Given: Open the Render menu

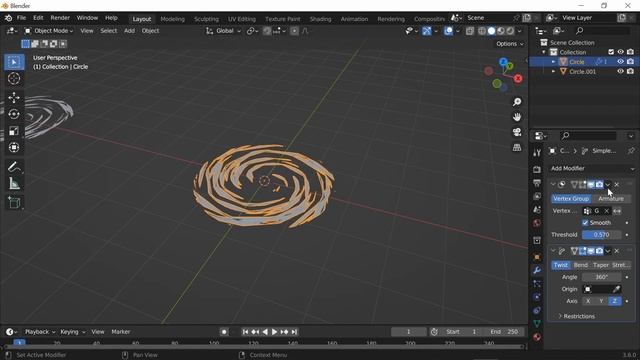Looking at the screenshot, I should [x=60, y=18].
